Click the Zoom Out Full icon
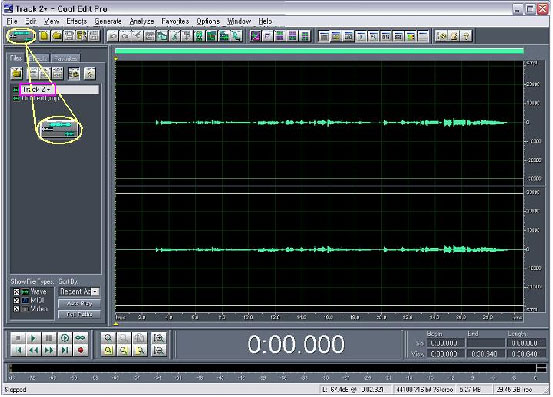 [x=139, y=338]
